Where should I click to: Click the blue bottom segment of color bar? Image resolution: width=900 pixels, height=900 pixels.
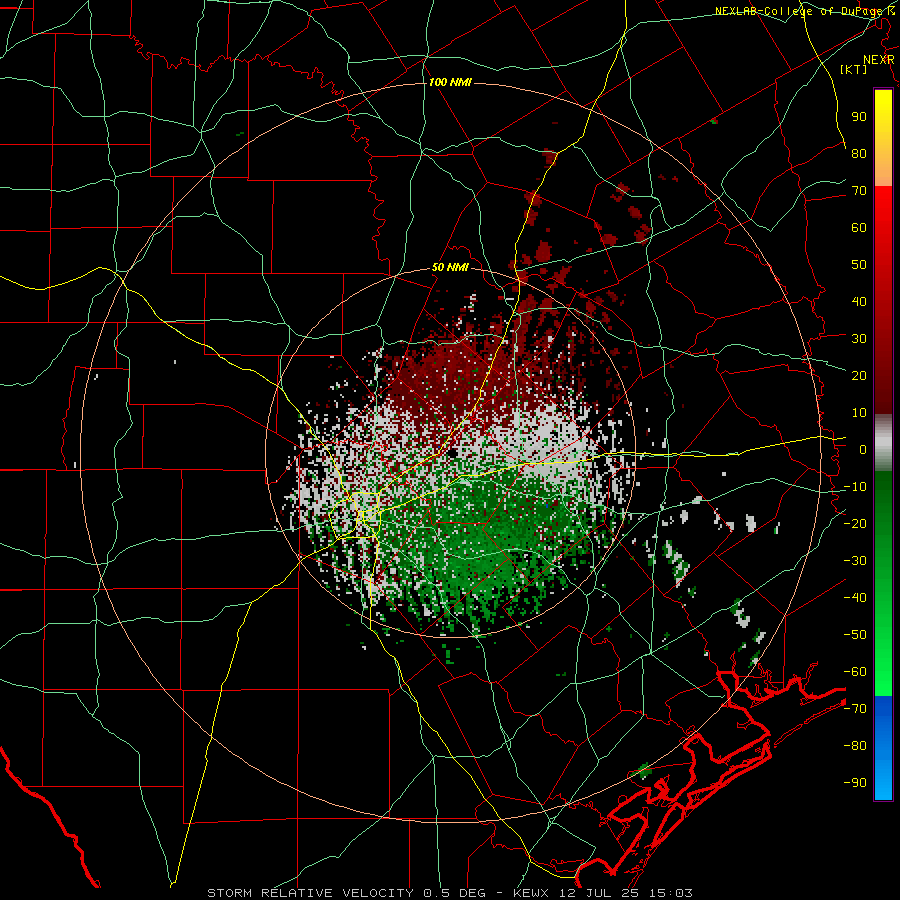click(x=883, y=747)
